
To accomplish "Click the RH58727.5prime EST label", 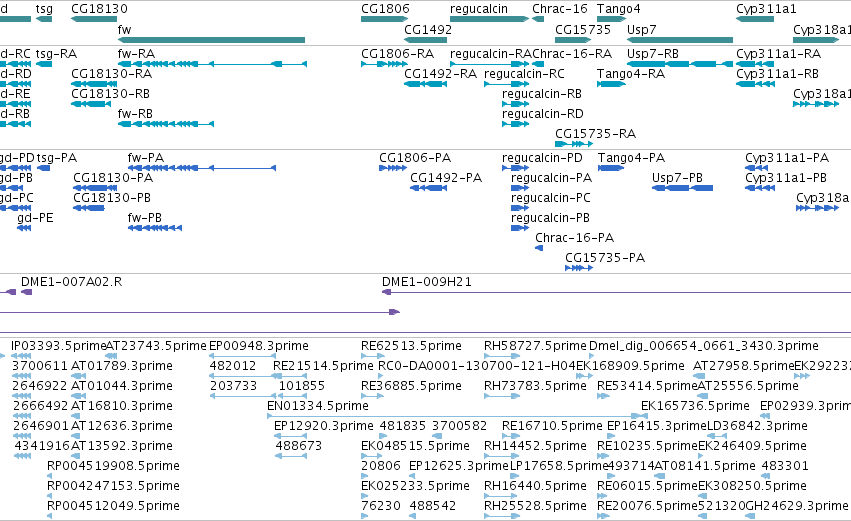I will (535, 346).
